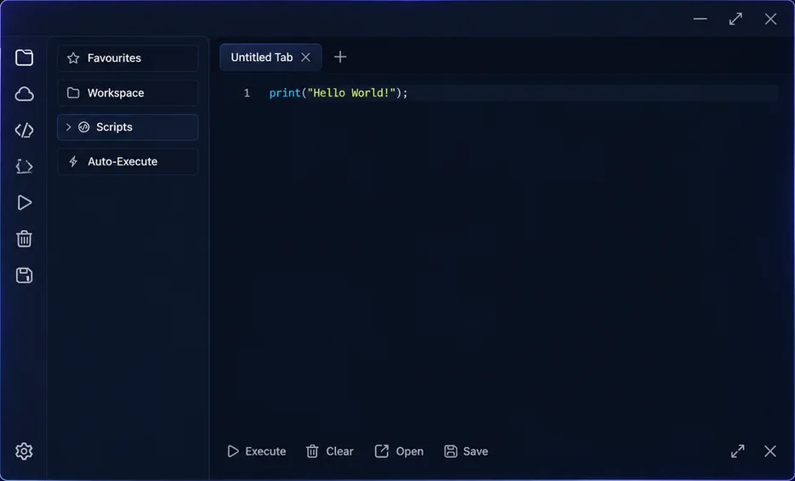Click the Save button
The image size is (795, 481).
pyautogui.click(x=466, y=451)
